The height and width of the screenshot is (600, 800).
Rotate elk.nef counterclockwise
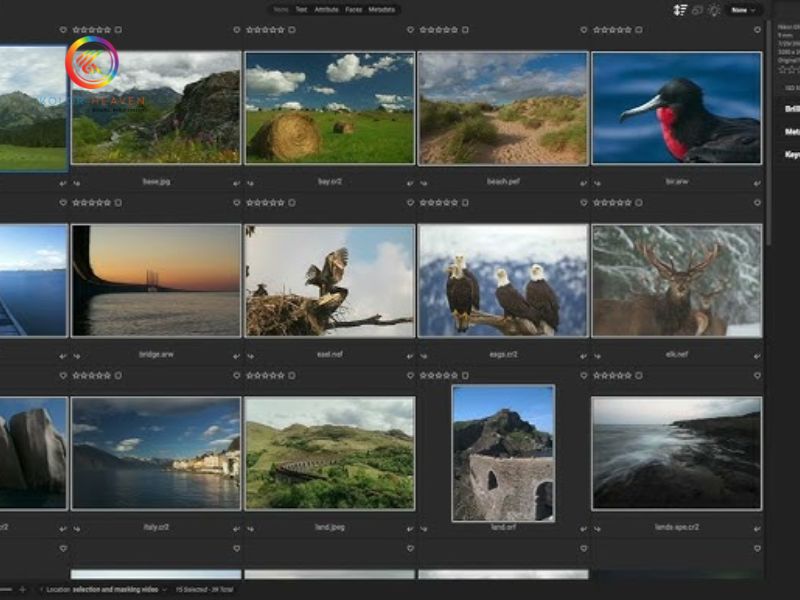pos(597,356)
